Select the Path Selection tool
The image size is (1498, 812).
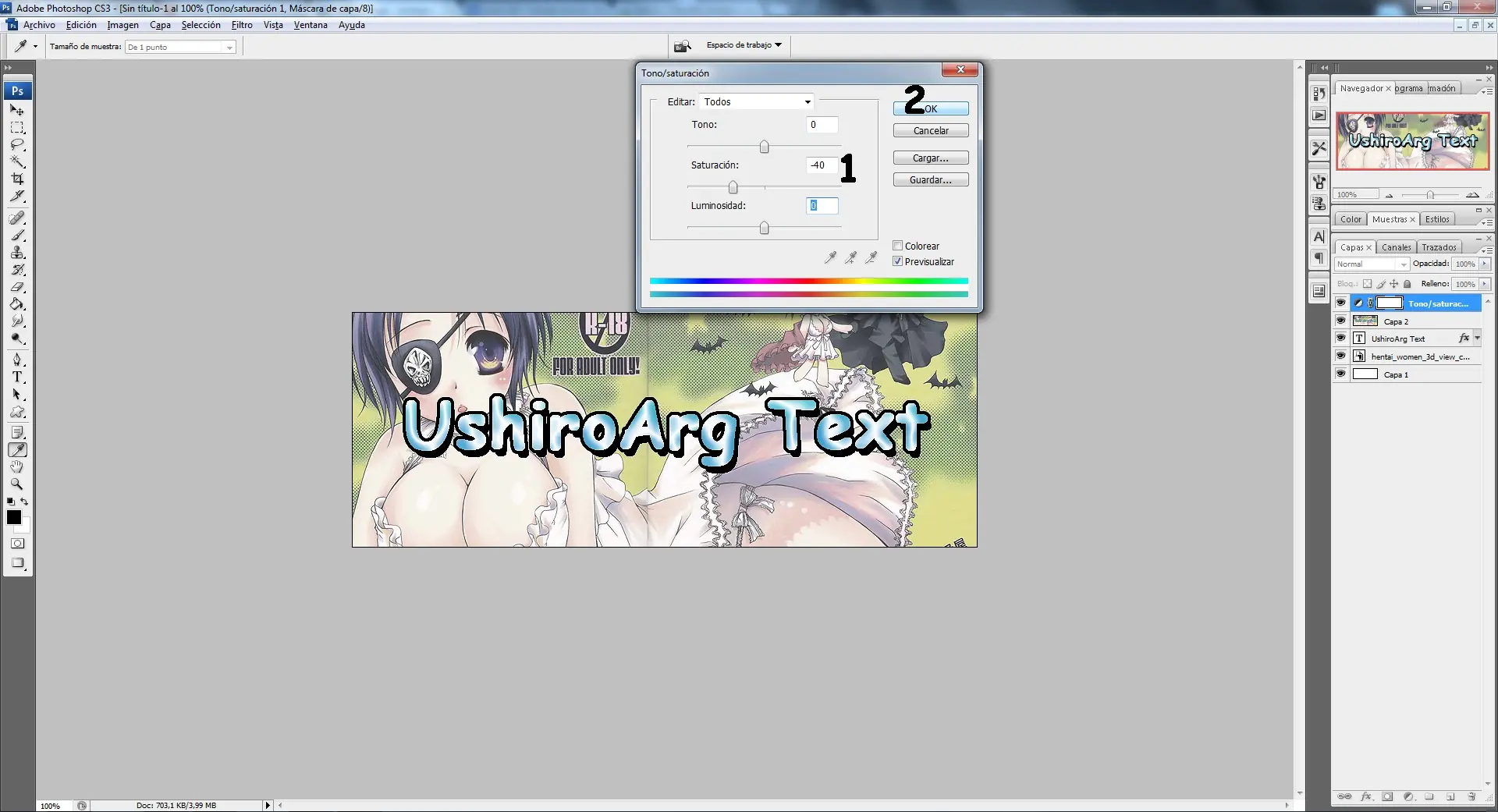(17, 394)
